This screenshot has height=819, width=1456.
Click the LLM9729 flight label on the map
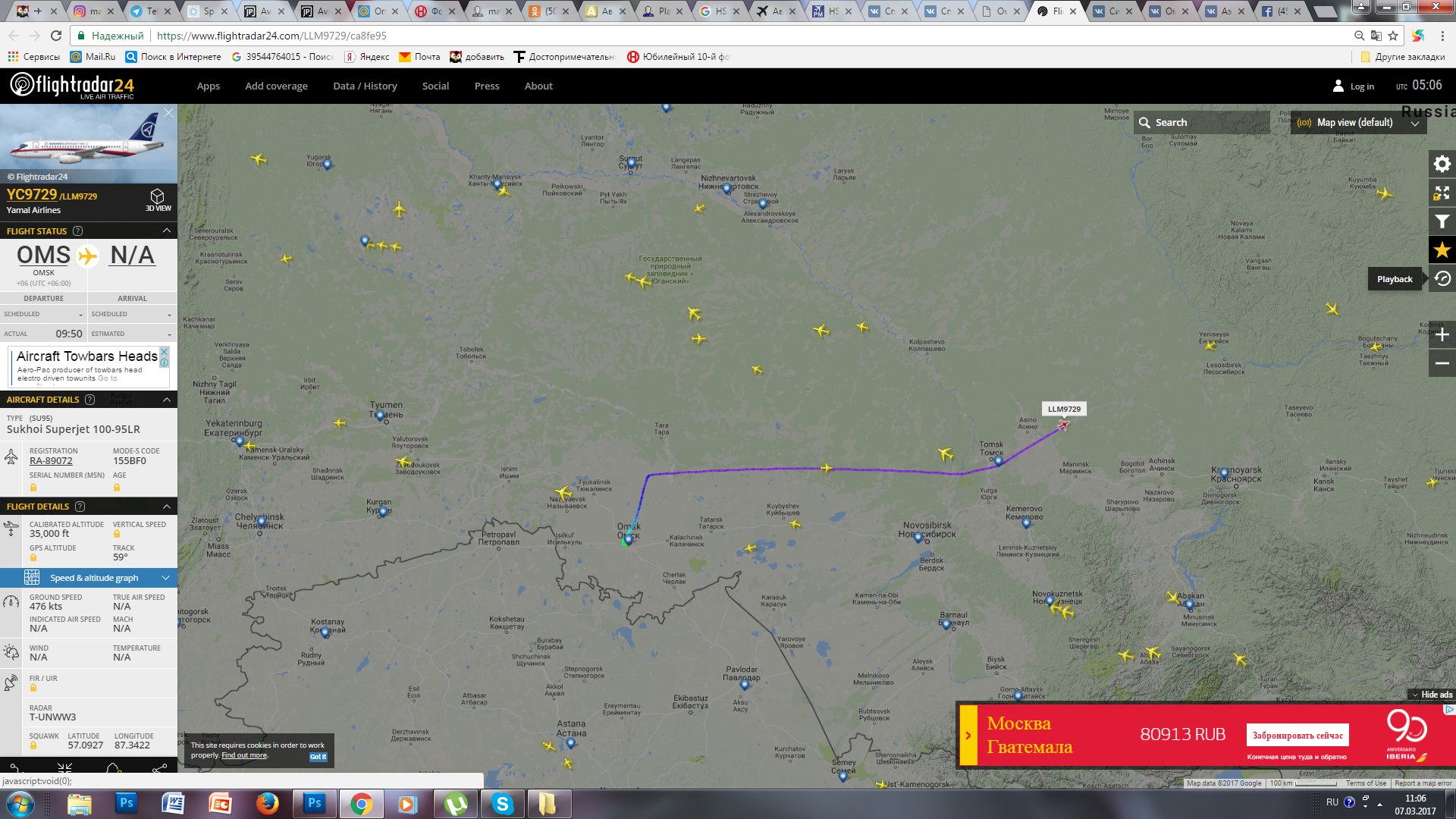click(1064, 409)
